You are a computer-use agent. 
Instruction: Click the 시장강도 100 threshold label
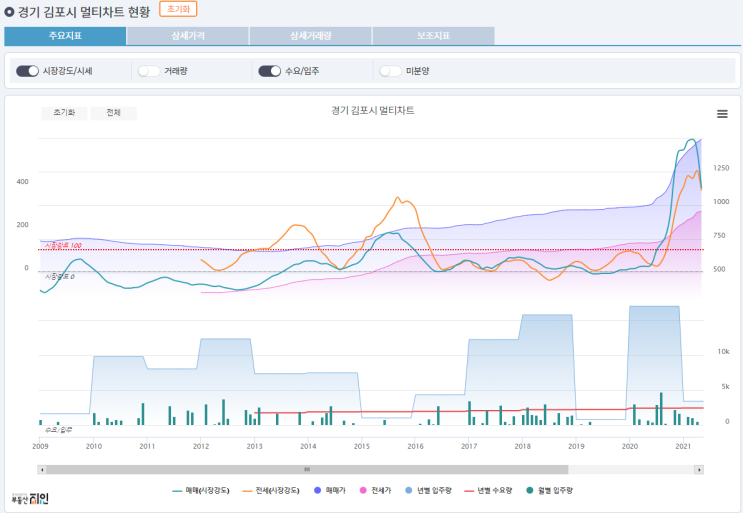pyautogui.click(x=63, y=245)
